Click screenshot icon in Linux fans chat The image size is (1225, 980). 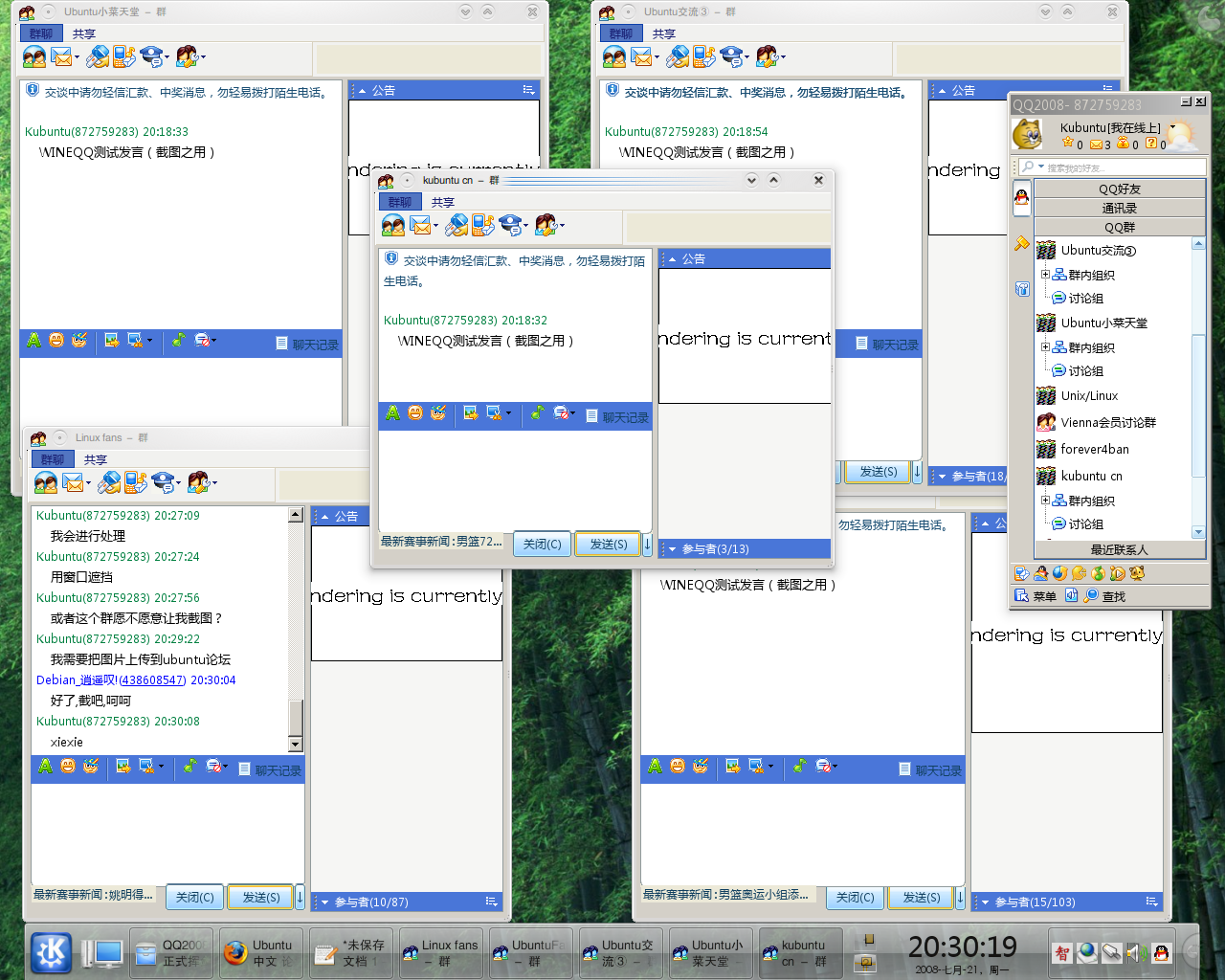(x=146, y=767)
